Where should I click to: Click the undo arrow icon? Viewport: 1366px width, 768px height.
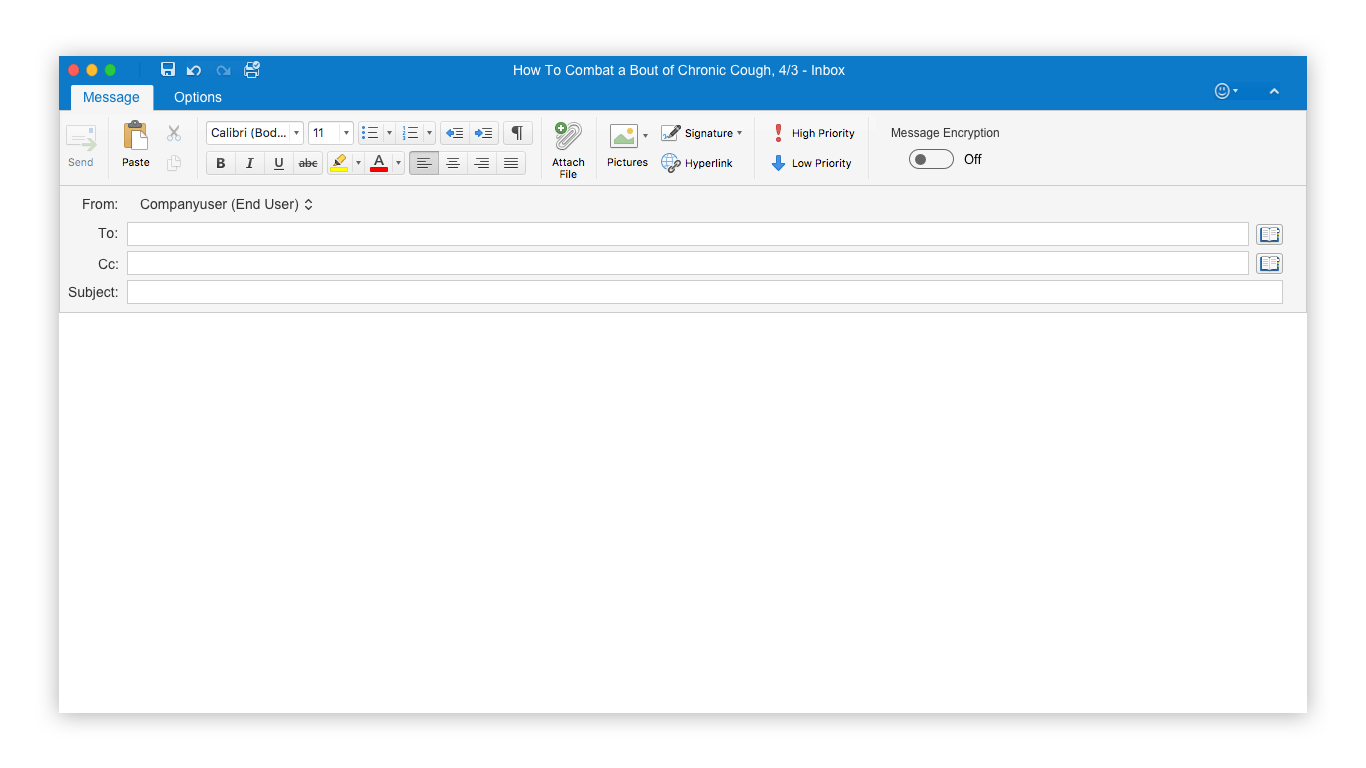pos(194,70)
